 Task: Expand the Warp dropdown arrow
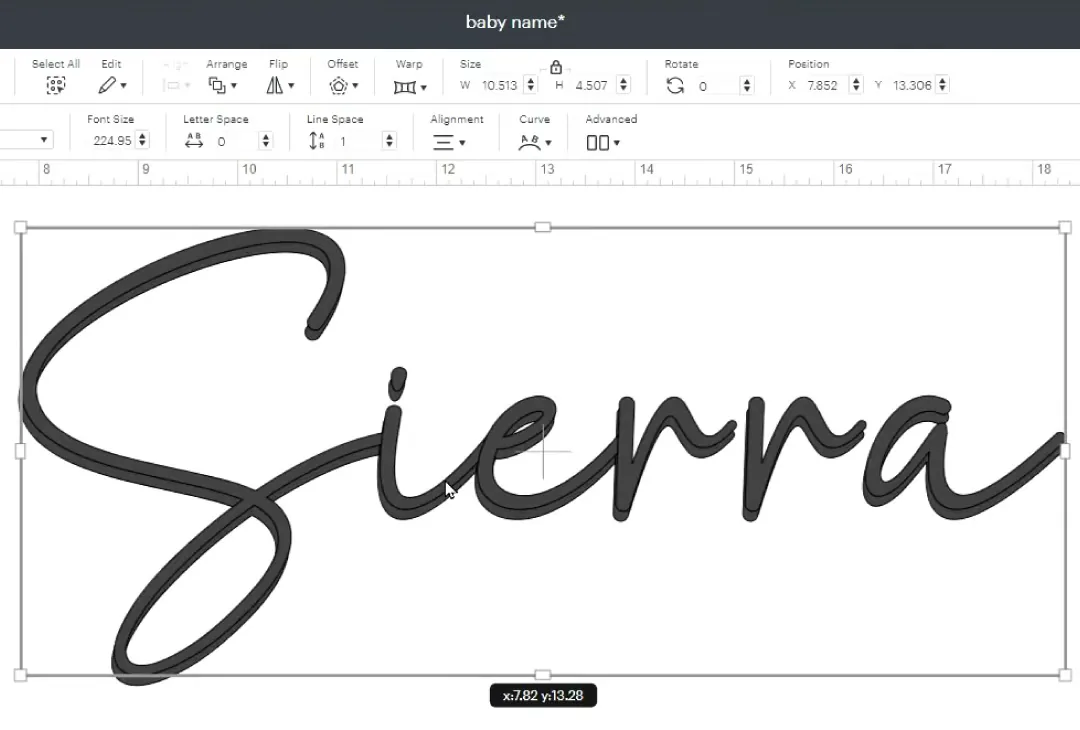424,87
